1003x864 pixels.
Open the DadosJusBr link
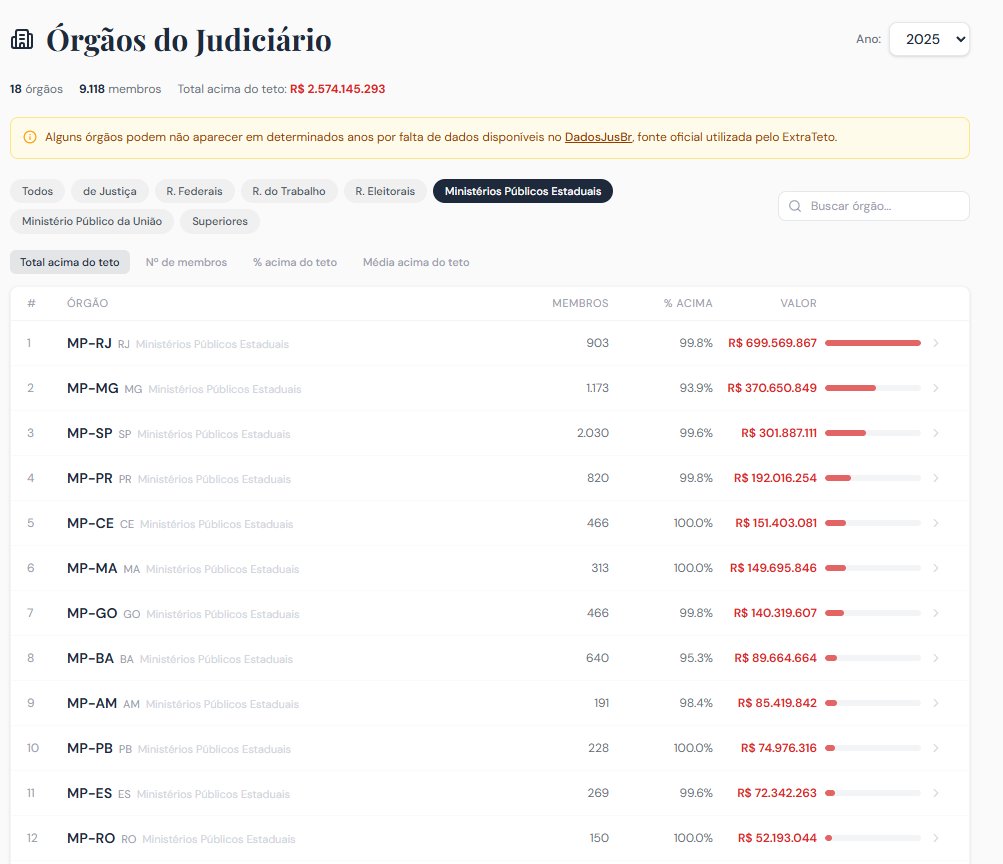(598, 137)
